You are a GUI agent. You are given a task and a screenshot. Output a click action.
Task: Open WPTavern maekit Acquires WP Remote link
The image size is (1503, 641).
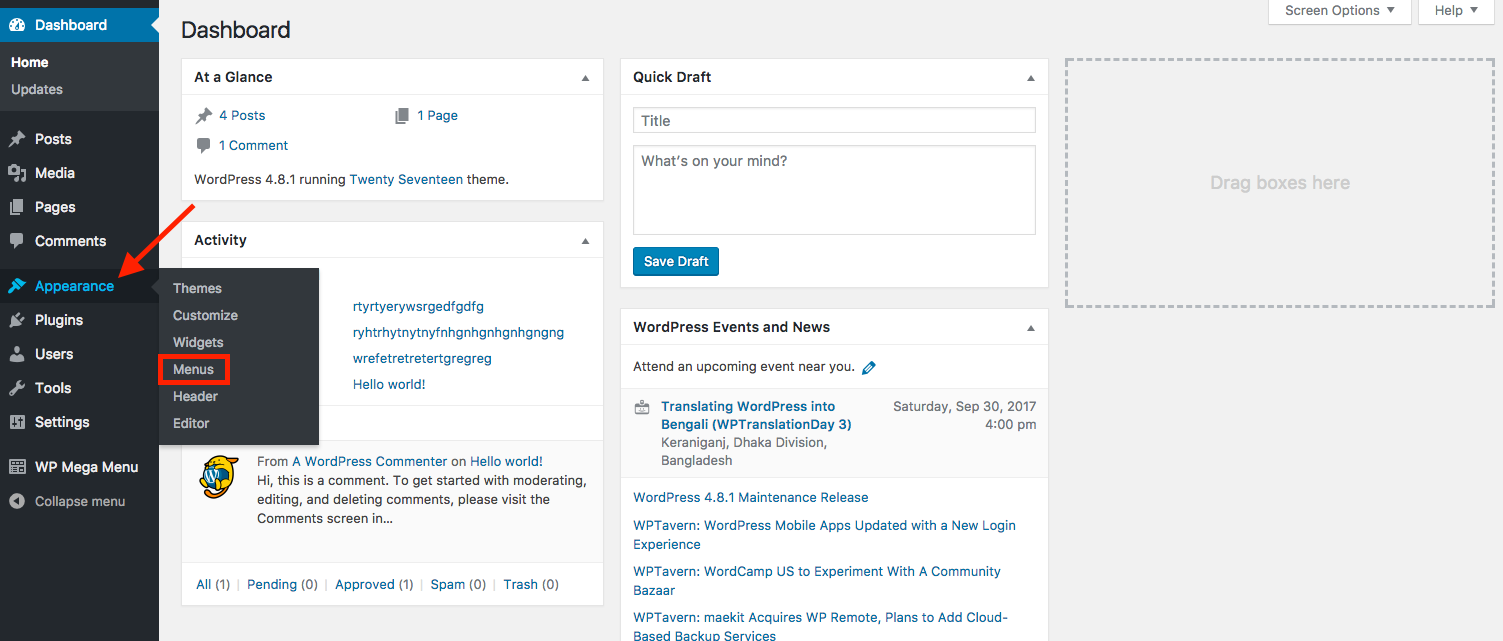pos(820,626)
